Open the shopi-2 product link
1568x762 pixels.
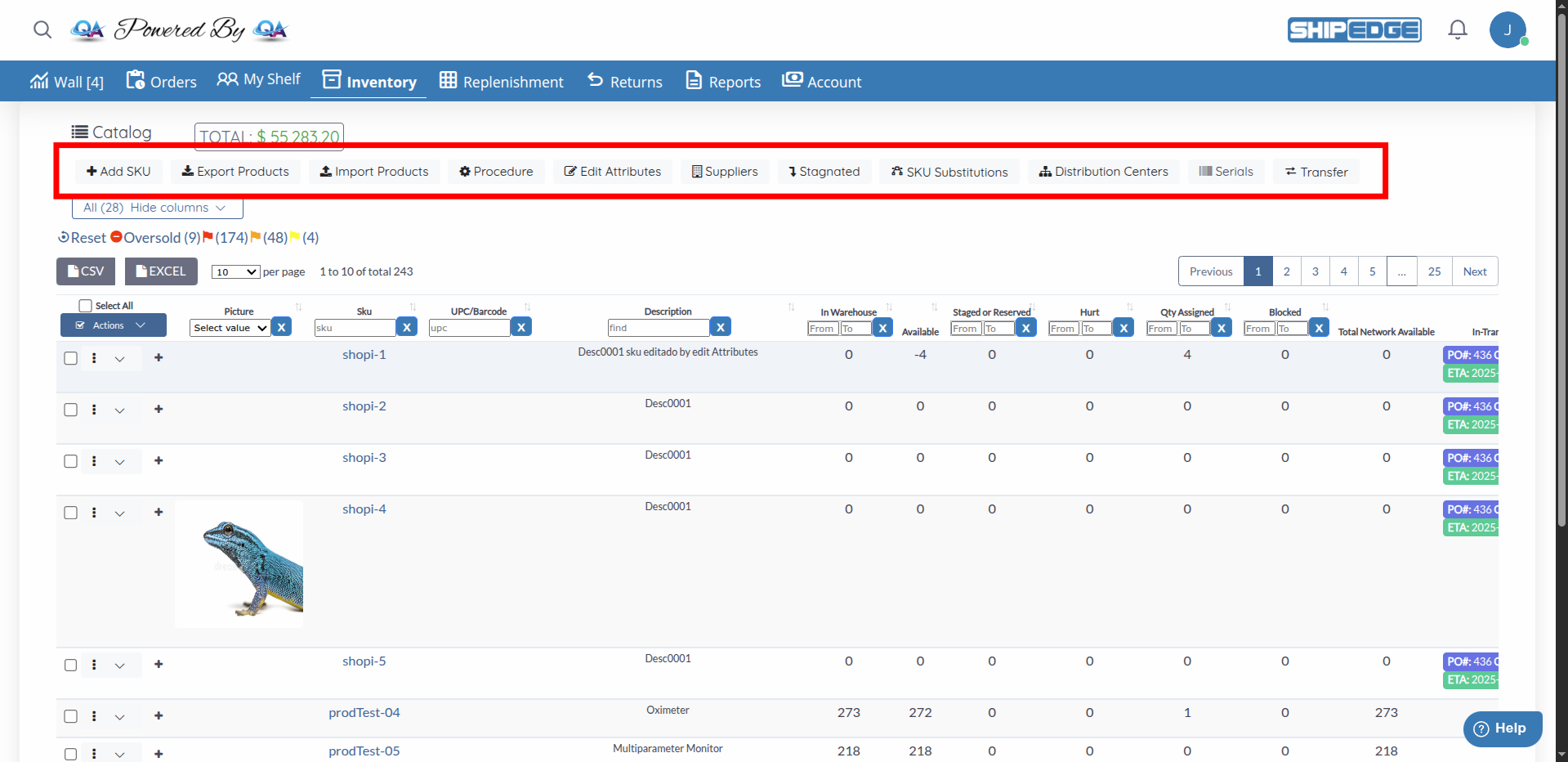click(x=364, y=406)
